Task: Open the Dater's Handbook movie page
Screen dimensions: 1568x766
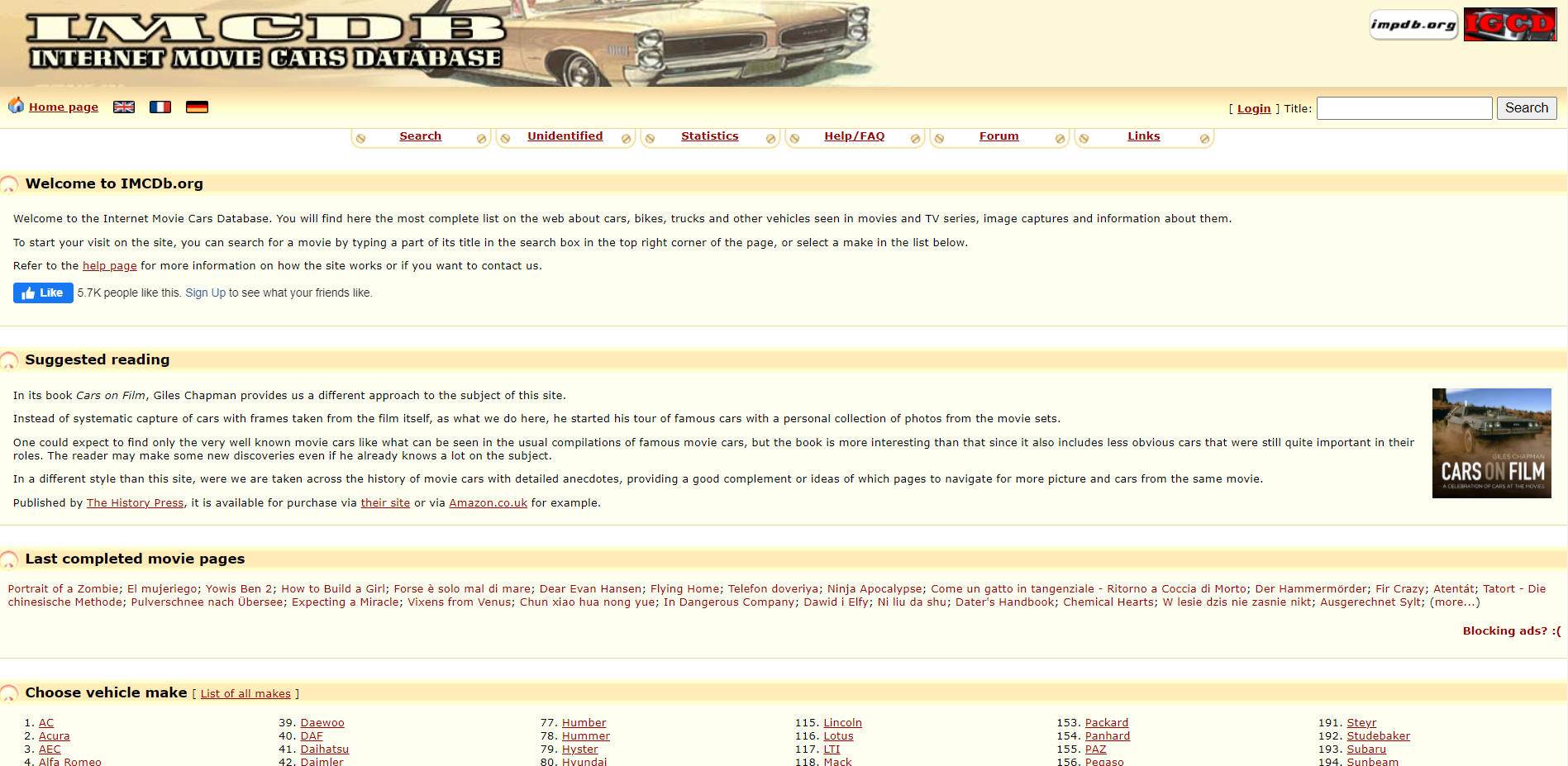Action: click(1005, 602)
